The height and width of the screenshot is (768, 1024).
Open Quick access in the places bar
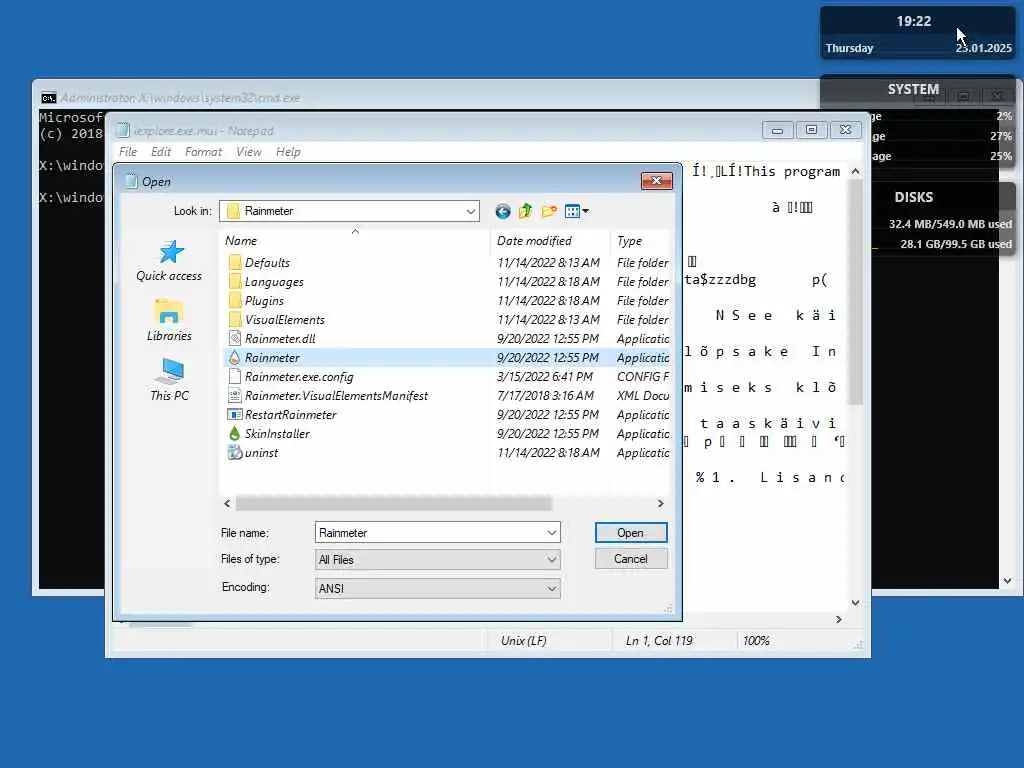169,261
